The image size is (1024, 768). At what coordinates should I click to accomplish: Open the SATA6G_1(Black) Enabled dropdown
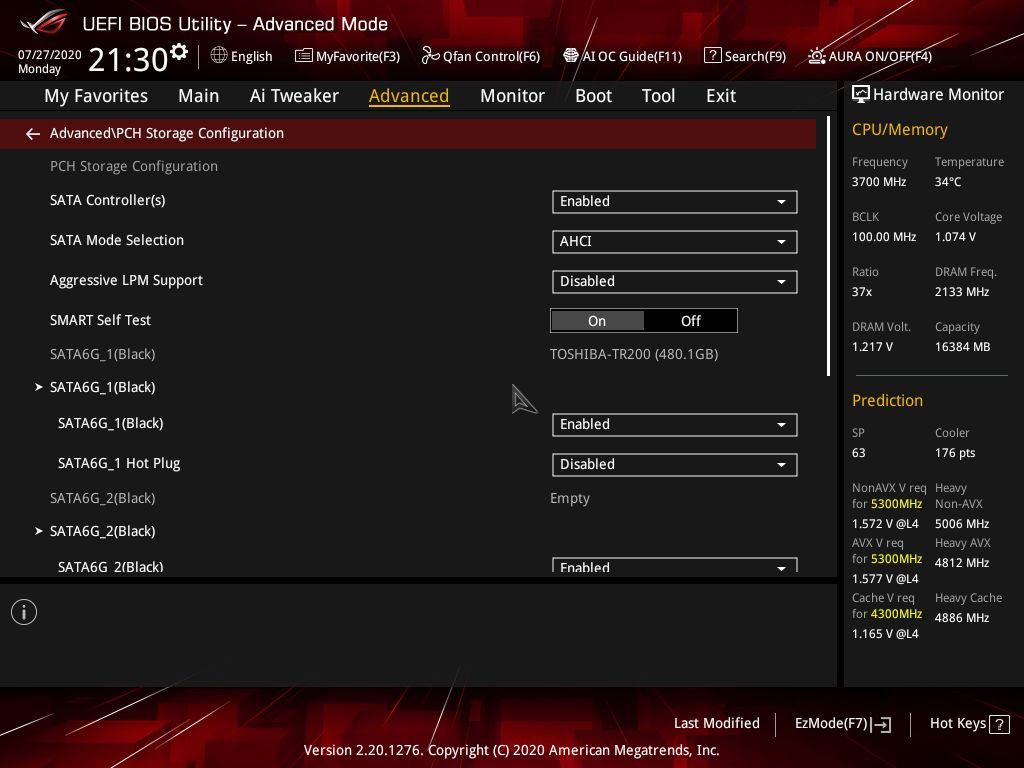pyautogui.click(x=675, y=424)
